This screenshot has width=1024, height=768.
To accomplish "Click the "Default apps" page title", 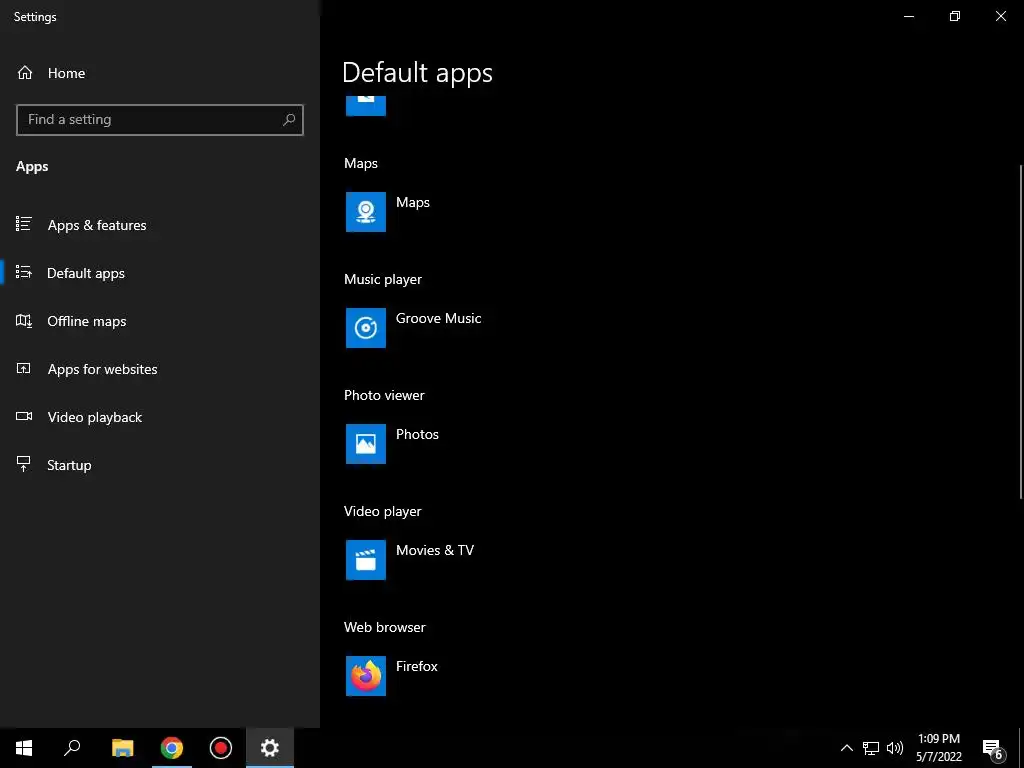I will click(x=417, y=72).
